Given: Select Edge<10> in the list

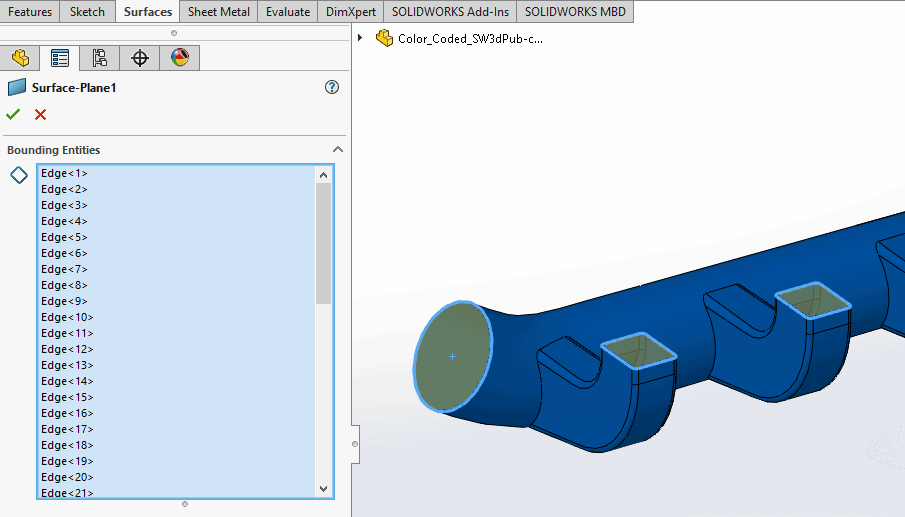Looking at the screenshot, I should [x=177, y=317].
